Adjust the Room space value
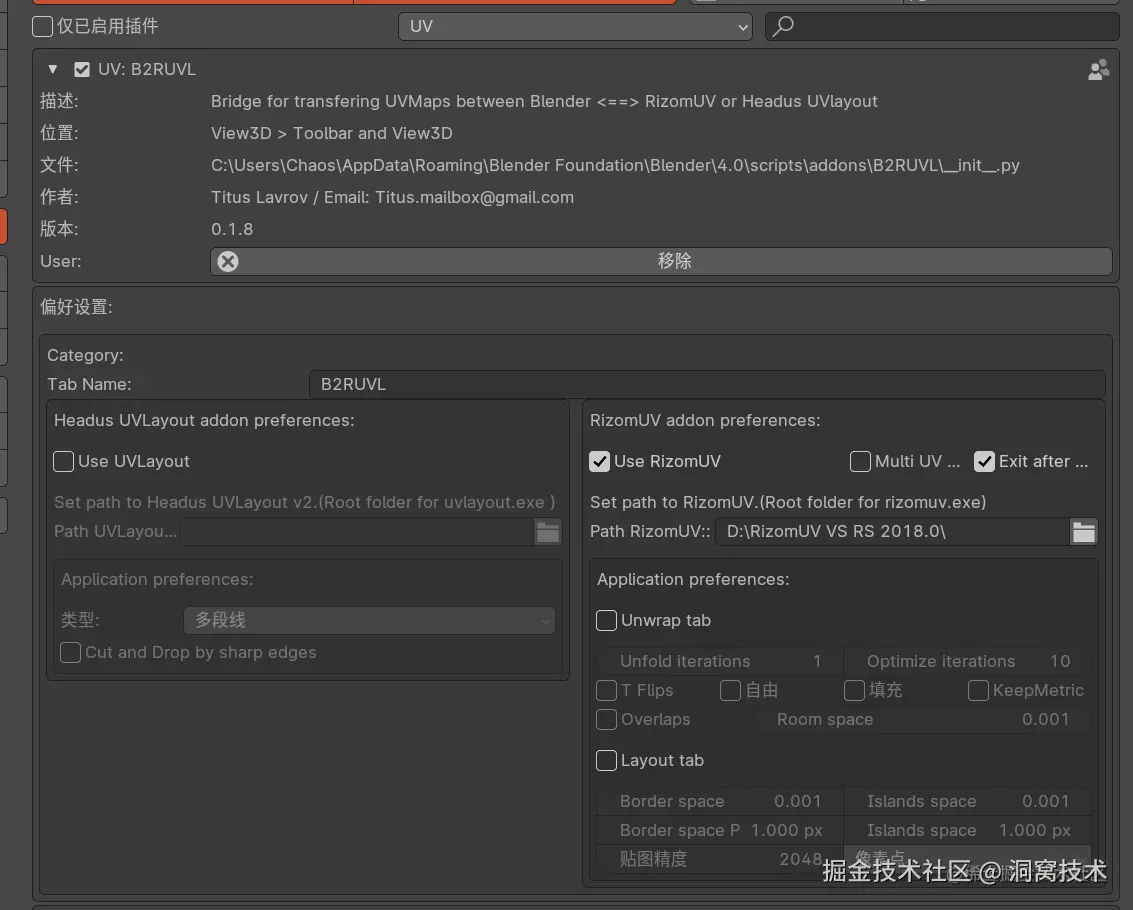The height and width of the screenshot is (910, 1133). coord(923,719)
